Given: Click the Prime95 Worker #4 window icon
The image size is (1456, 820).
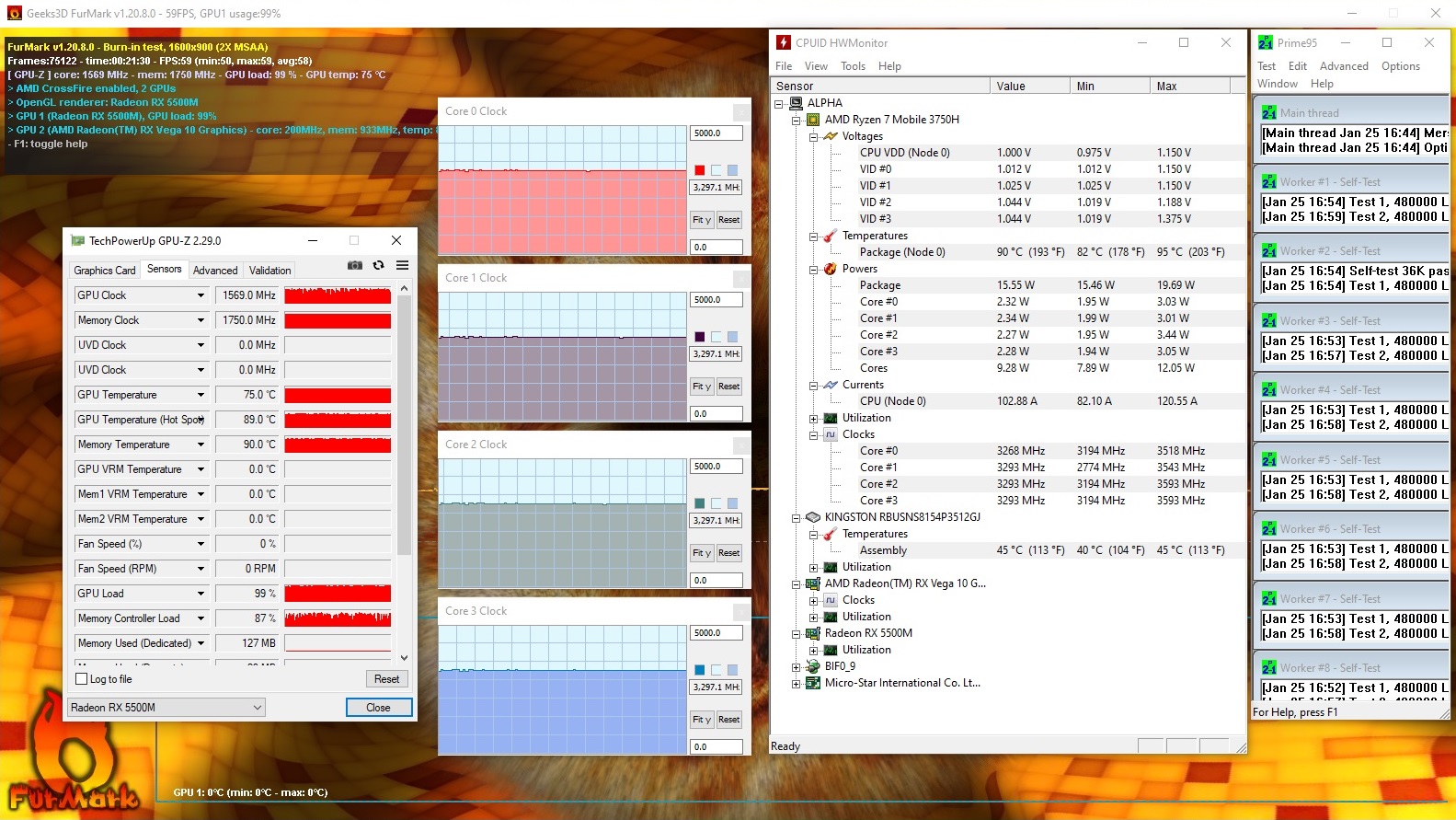Looking at the screenshot, I should (x=1269, y=390).
